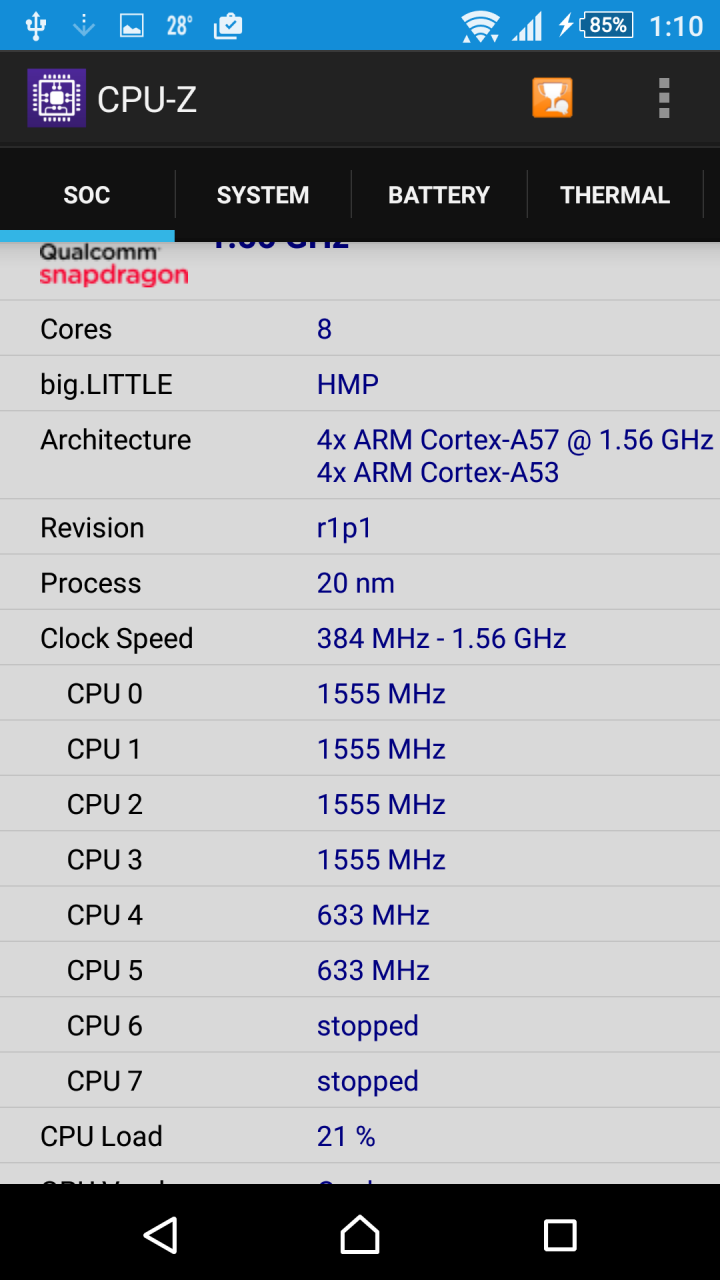
Task: Switch to the SYSTEM tab
Action: (x=263, y=195)
